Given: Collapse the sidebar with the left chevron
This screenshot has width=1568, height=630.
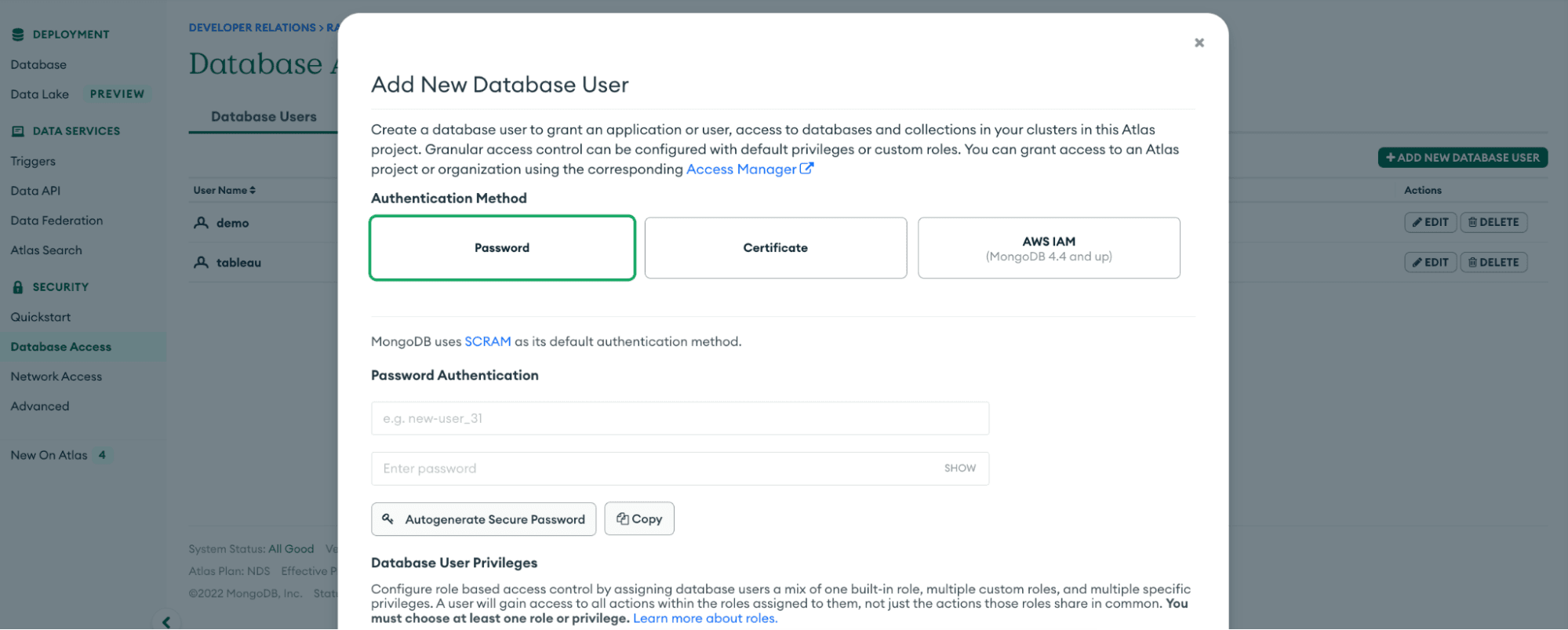Looking at the screenshot, I should (166, 622).
